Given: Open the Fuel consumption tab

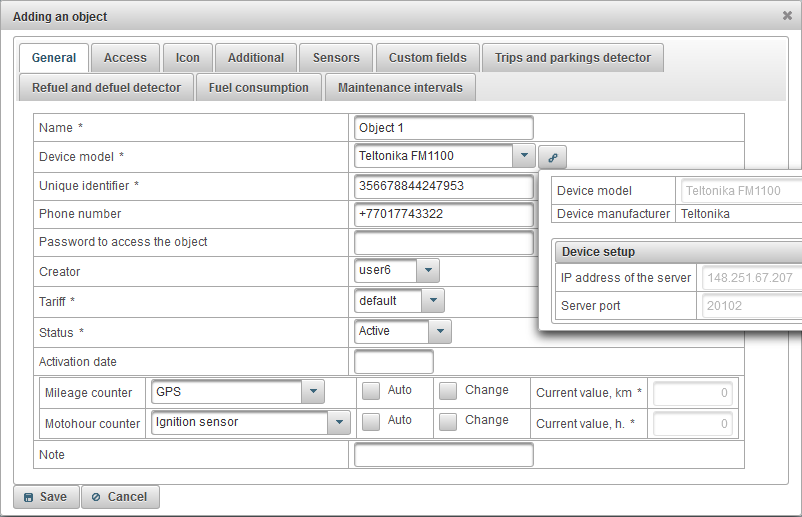Looking at the screenshot, I should (259, 88).
